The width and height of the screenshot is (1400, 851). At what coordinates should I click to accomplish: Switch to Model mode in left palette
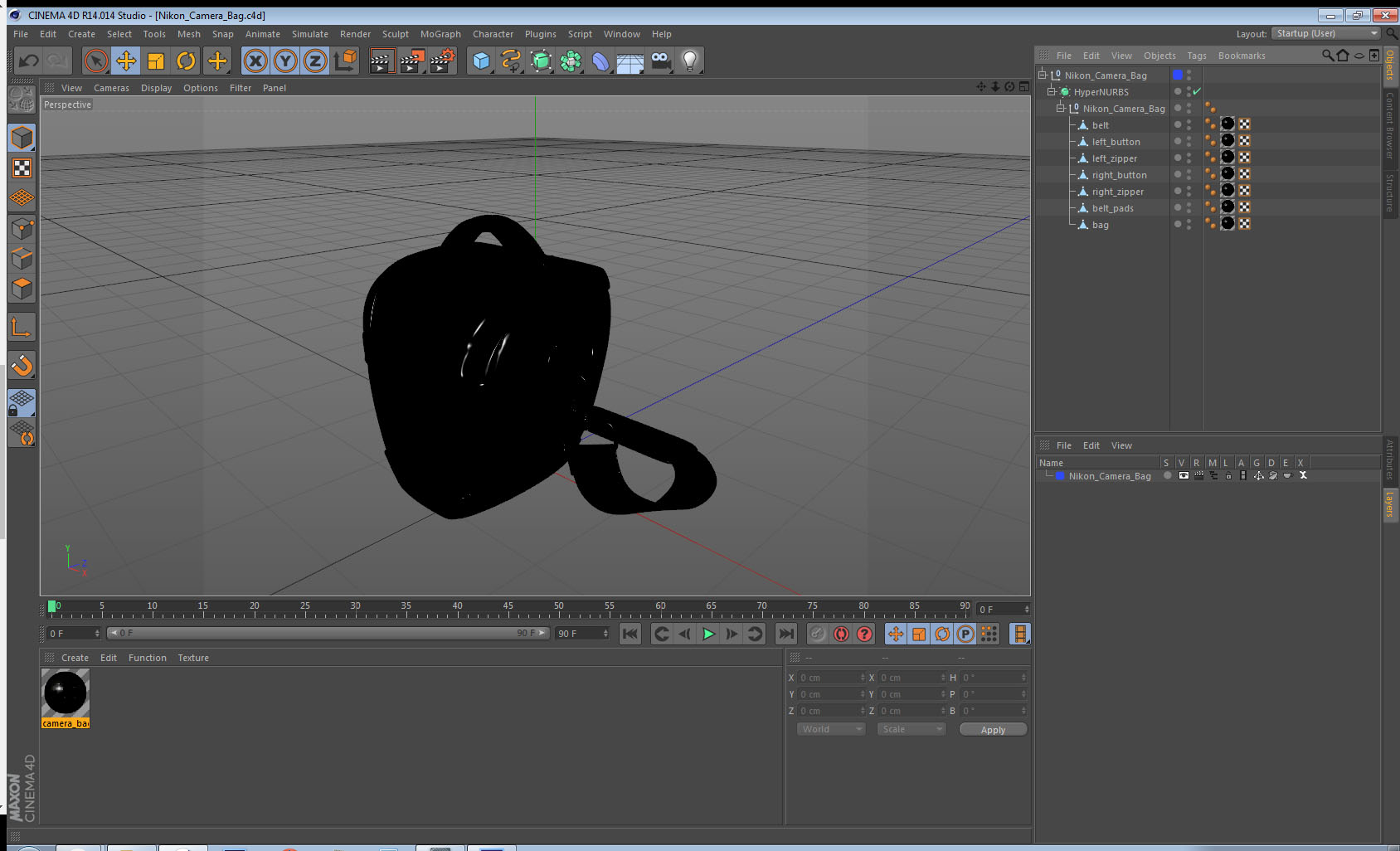tap(22, 138)
